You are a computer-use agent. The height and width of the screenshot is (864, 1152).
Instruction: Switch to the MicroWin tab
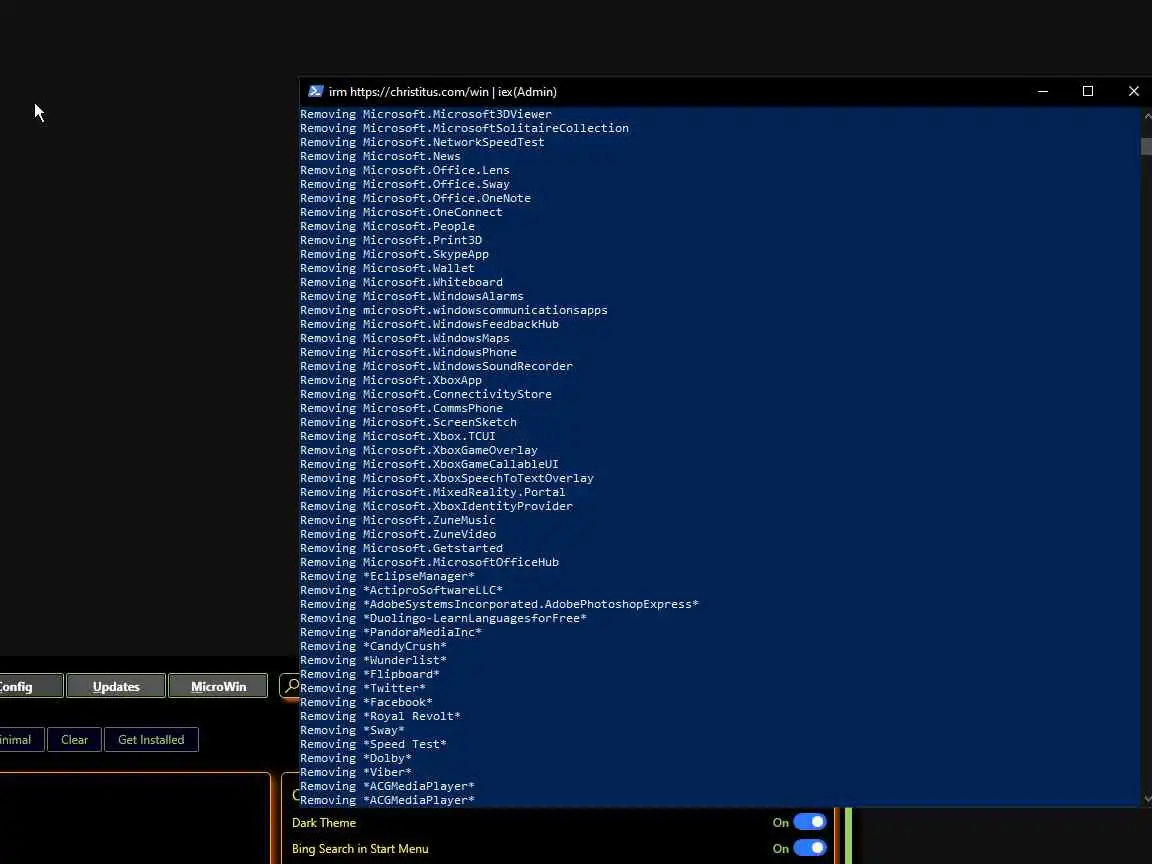[218, 686]
